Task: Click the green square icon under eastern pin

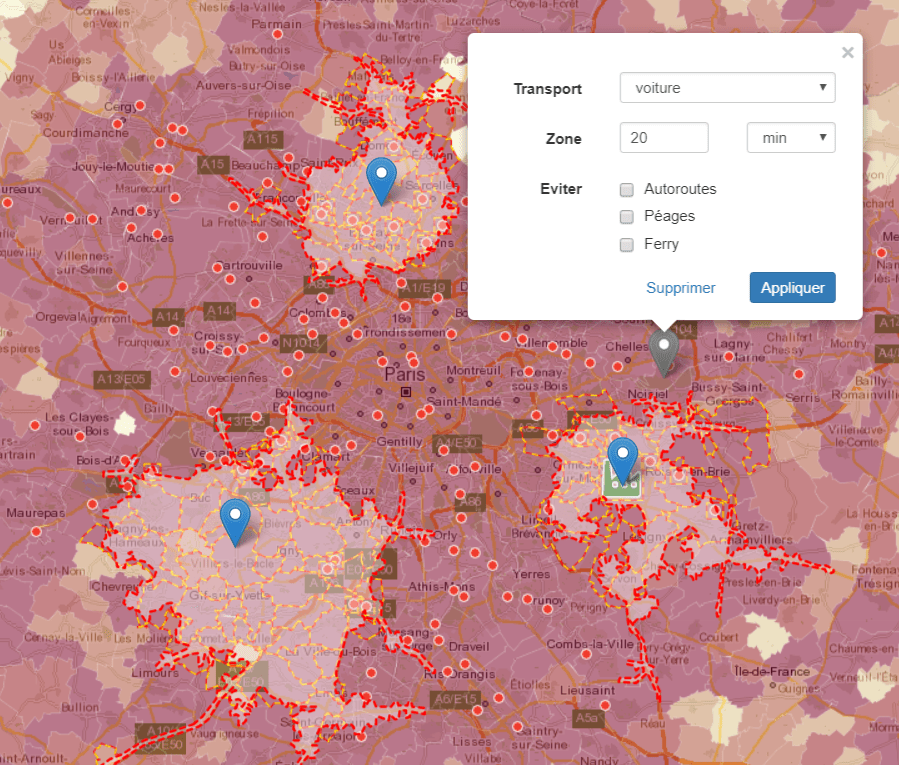Action: point(622,482)
